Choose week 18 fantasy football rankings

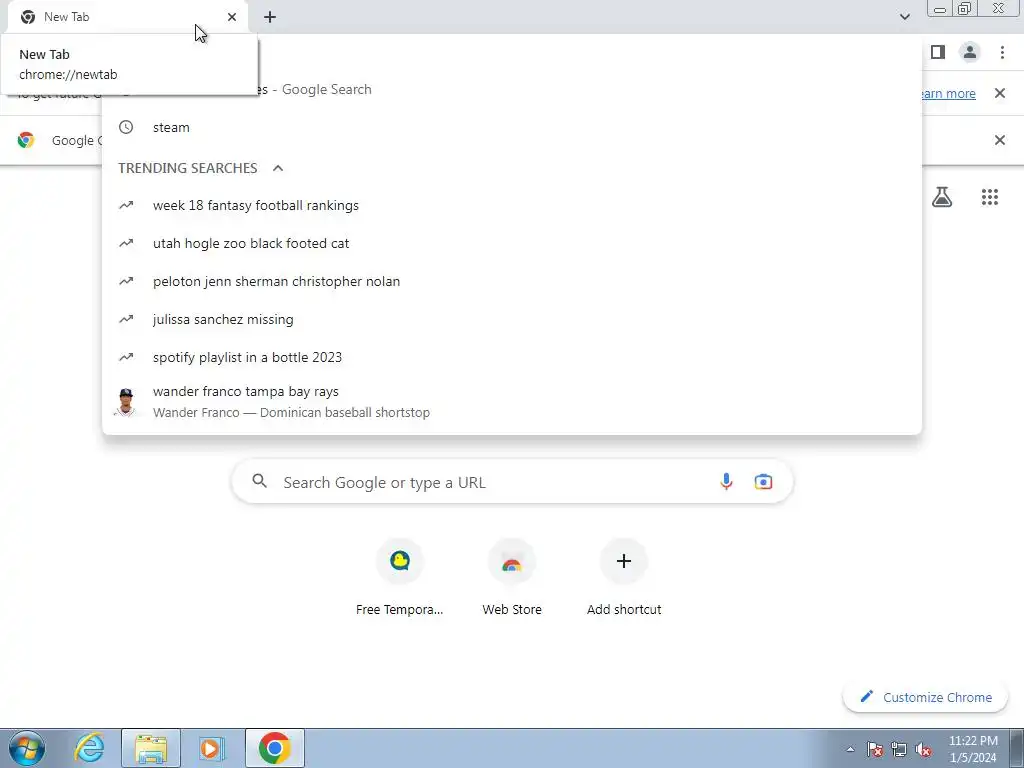click(512, 205)
